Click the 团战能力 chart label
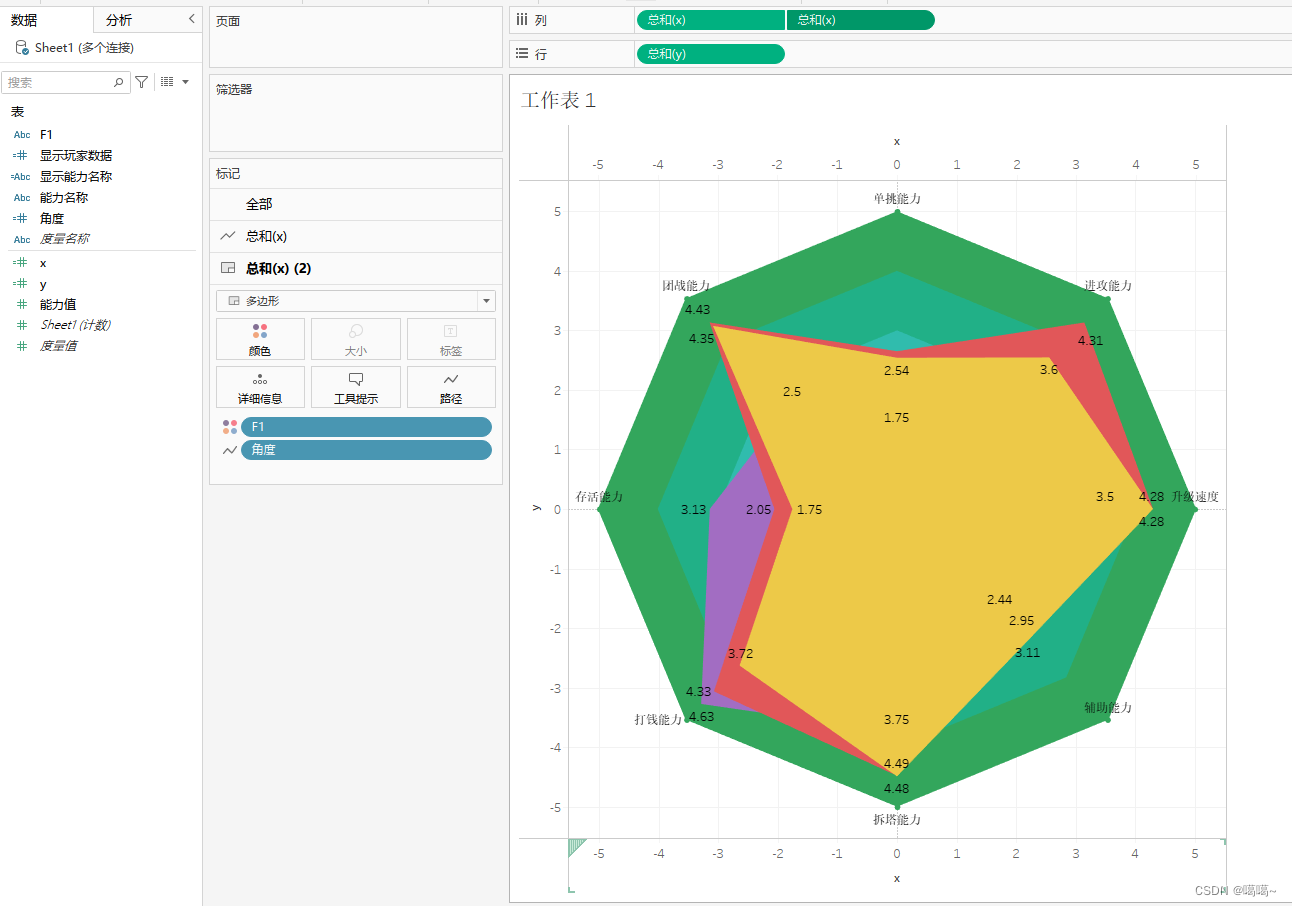The height and width of the screenshot is (906, 1292). click(x=685, y=285)
